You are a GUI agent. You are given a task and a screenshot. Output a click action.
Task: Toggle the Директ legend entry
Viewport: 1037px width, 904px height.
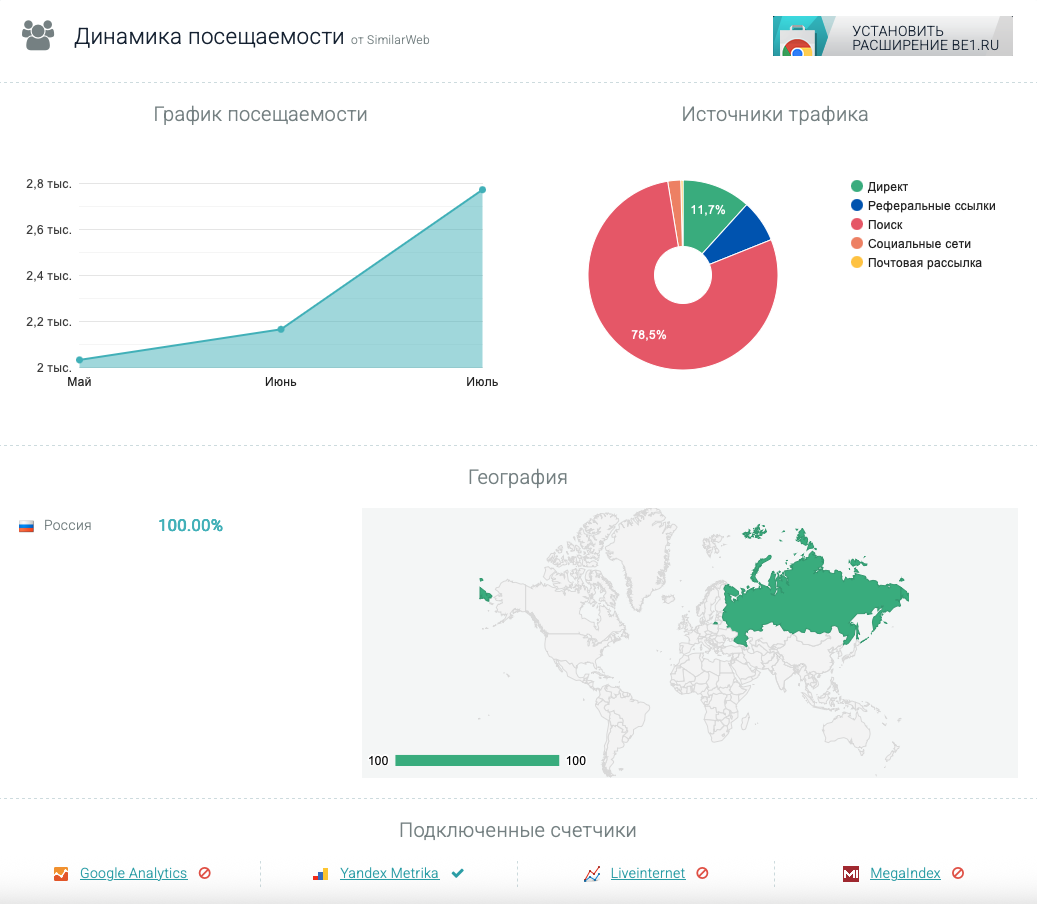[880, 186]
